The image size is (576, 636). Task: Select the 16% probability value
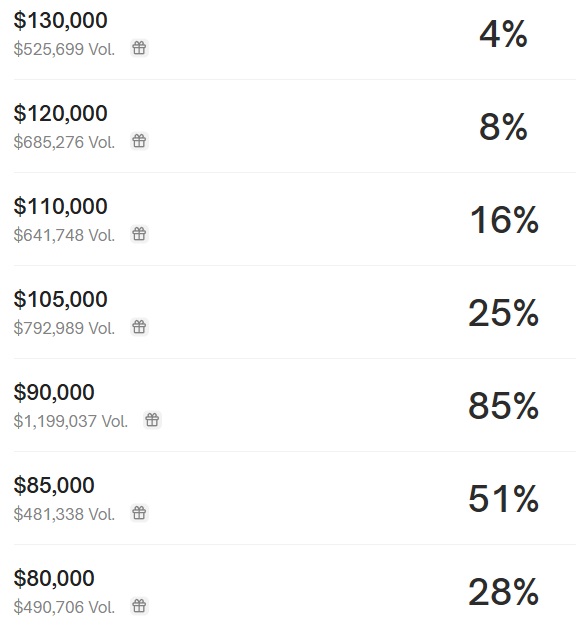tap(504, 220)
